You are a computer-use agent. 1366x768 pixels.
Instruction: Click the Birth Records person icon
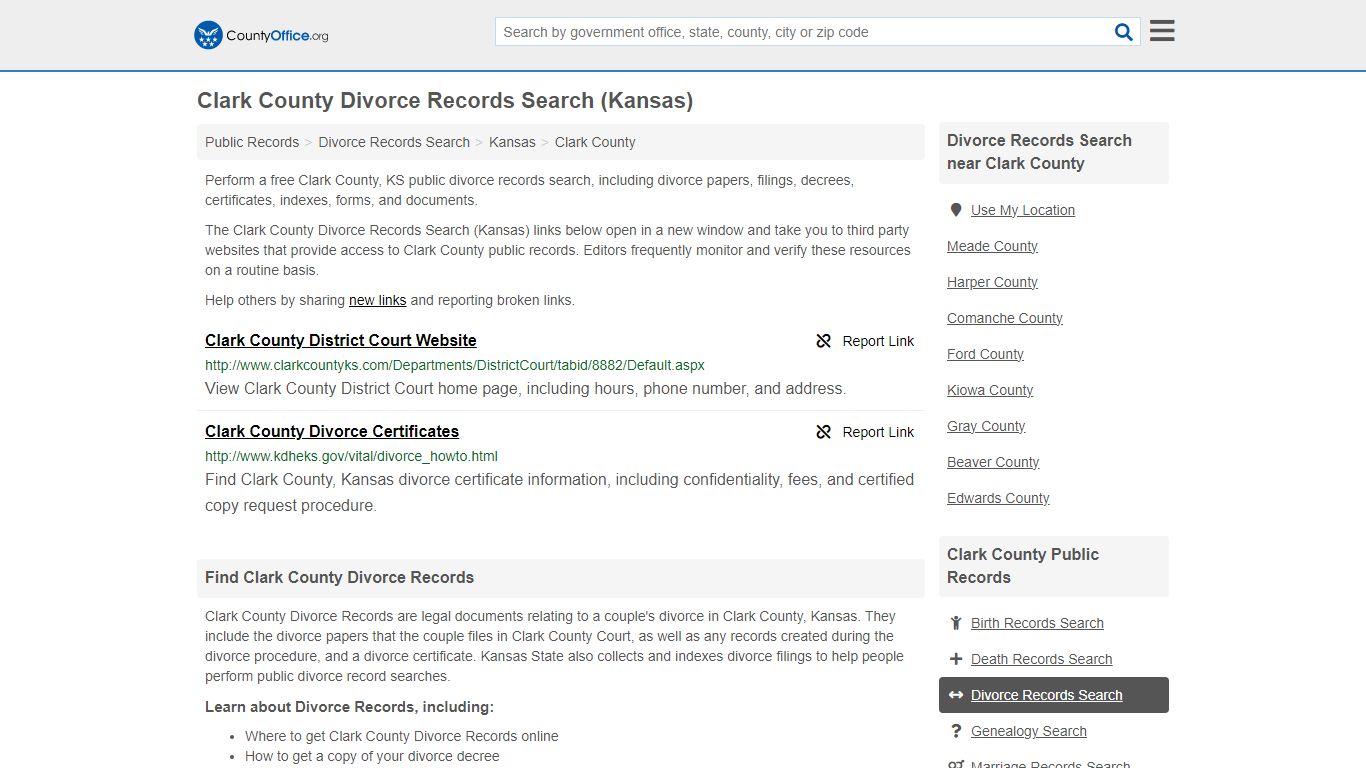pyautogui.click(x=956, y=623)
